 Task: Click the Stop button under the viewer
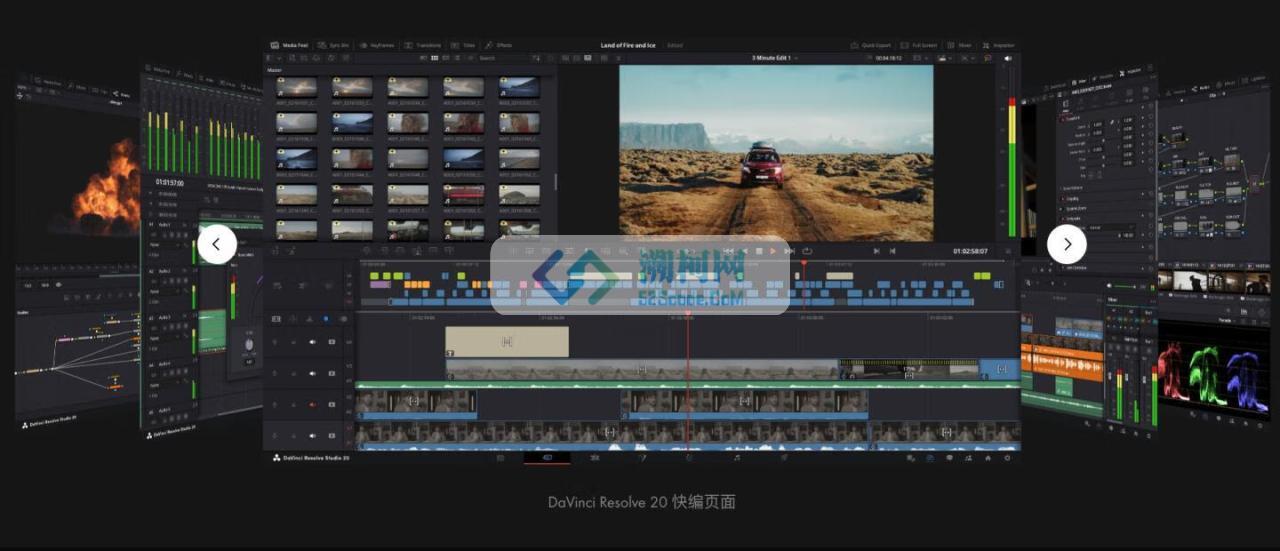(759, 251)
